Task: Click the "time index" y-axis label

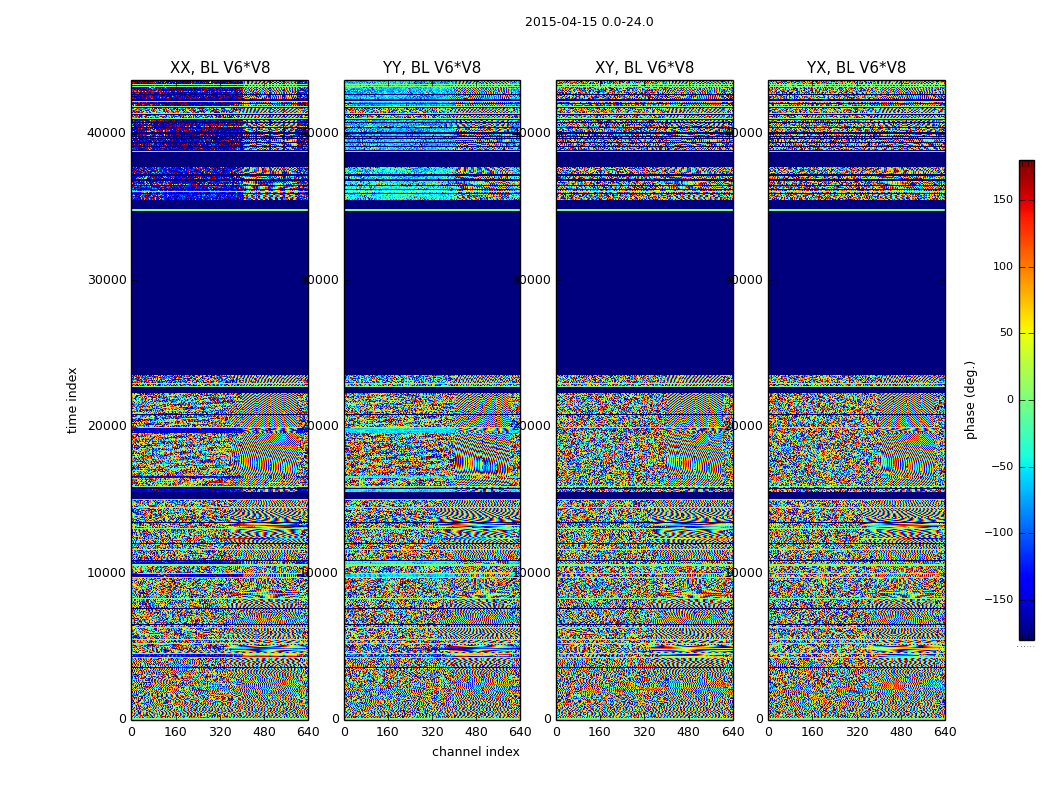Action: (x=72, y=400)
